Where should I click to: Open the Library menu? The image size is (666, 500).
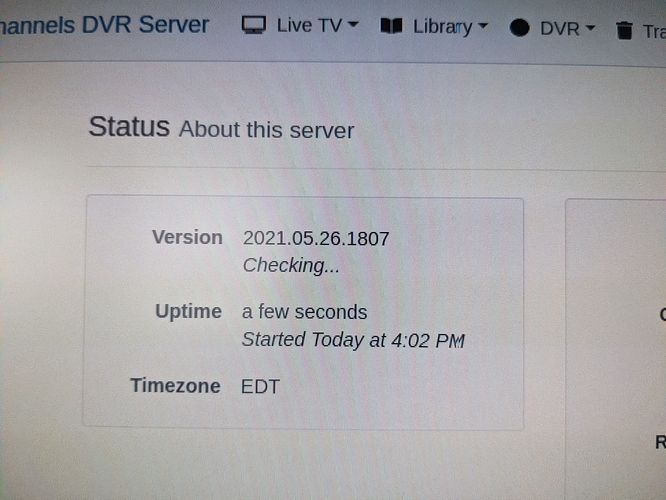(434, 26)
